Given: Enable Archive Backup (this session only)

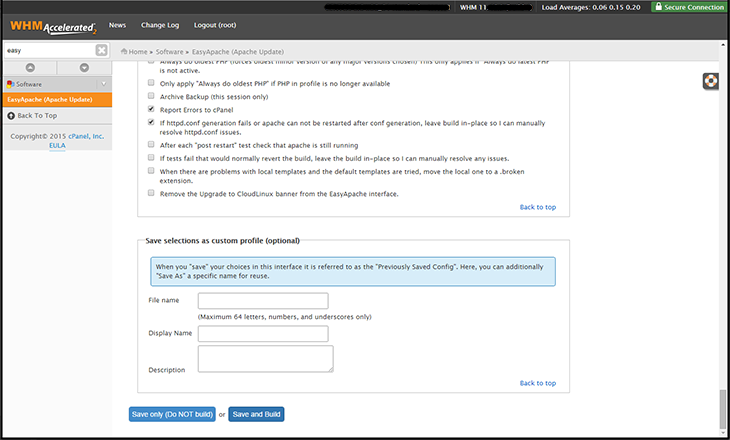Looking at the screenshot, I should click(151, 95).
